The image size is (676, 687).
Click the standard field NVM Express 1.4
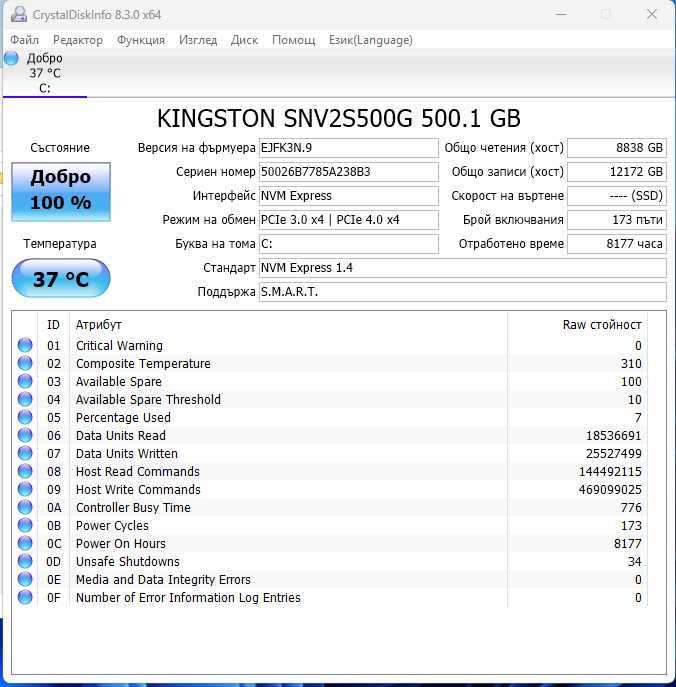(463, 268)
